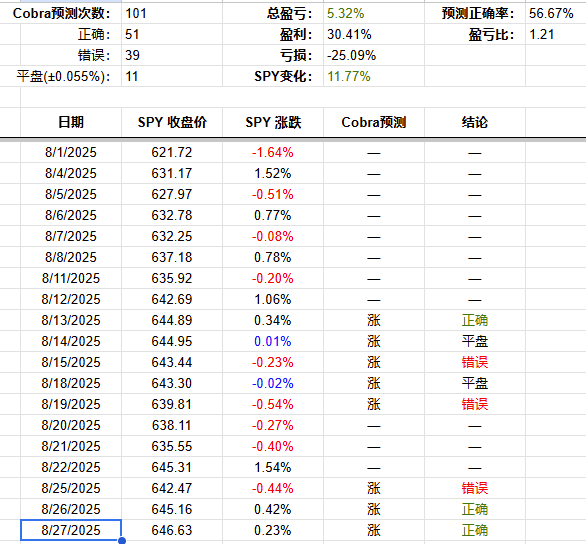Screen dimensions: 586x544
Task: Click the 涨 prediction for 8/27/2025
Action: 374,530
